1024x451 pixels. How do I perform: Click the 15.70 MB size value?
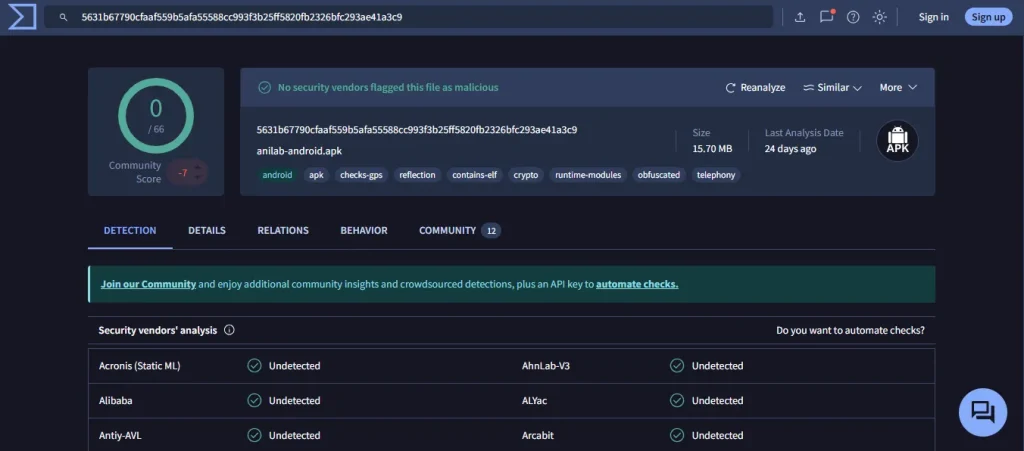click(x=712, y=149)
